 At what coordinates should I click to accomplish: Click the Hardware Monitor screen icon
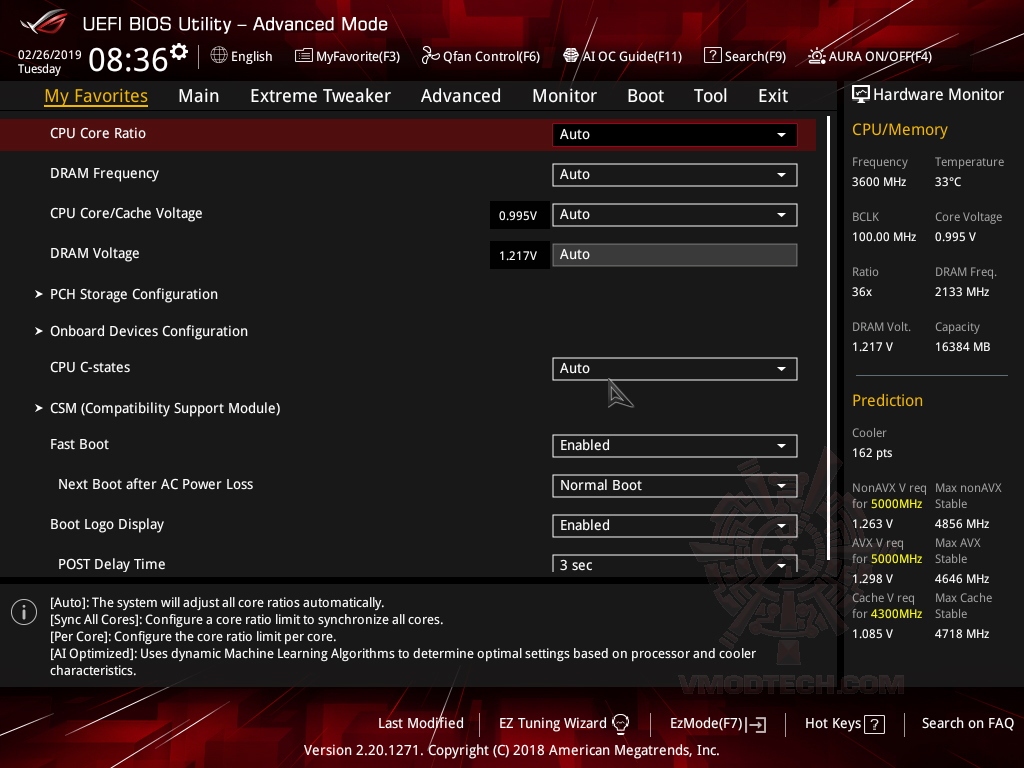point(861,95)
